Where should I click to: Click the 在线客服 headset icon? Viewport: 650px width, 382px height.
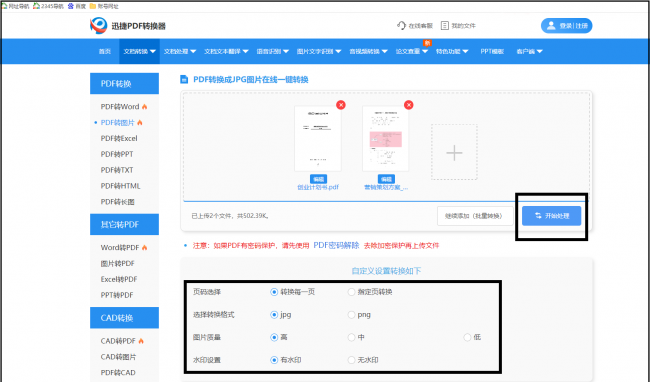point(401,26)
